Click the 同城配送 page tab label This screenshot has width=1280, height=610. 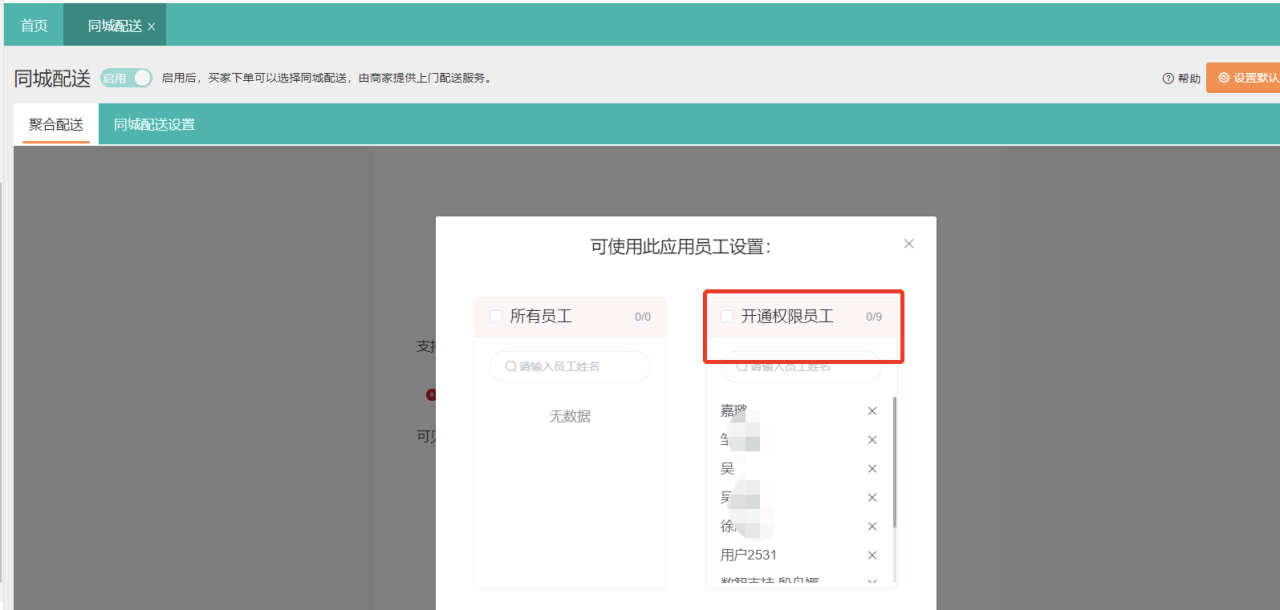pyautogui.click(x=113, y=26)
